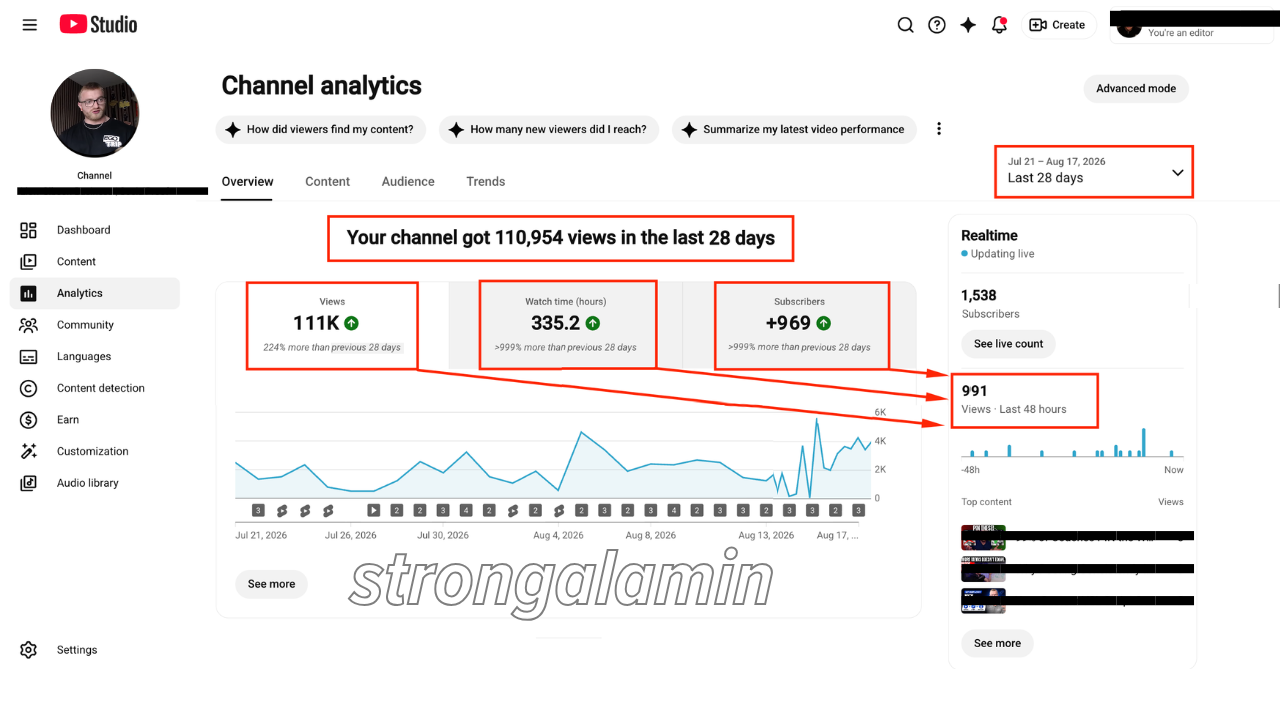Switch to the Content tab in analytics
Screen dimensions: 1280x720
point(328,182)
